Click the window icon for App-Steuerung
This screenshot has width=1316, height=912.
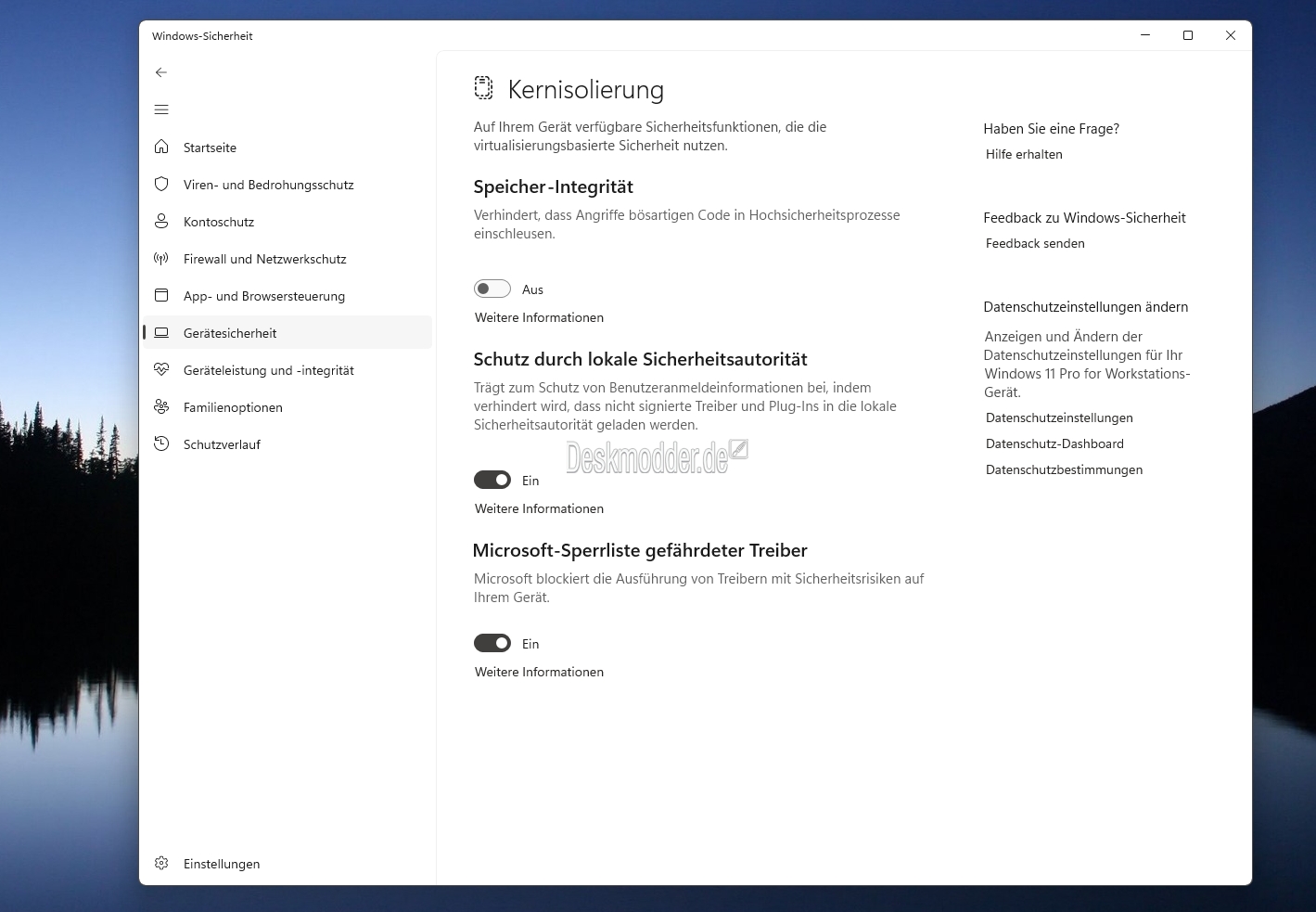[161, 295]
